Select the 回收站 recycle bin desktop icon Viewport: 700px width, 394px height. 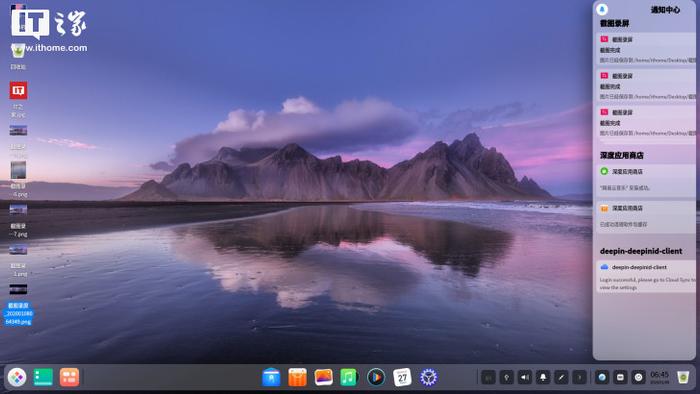pos(18,56)
